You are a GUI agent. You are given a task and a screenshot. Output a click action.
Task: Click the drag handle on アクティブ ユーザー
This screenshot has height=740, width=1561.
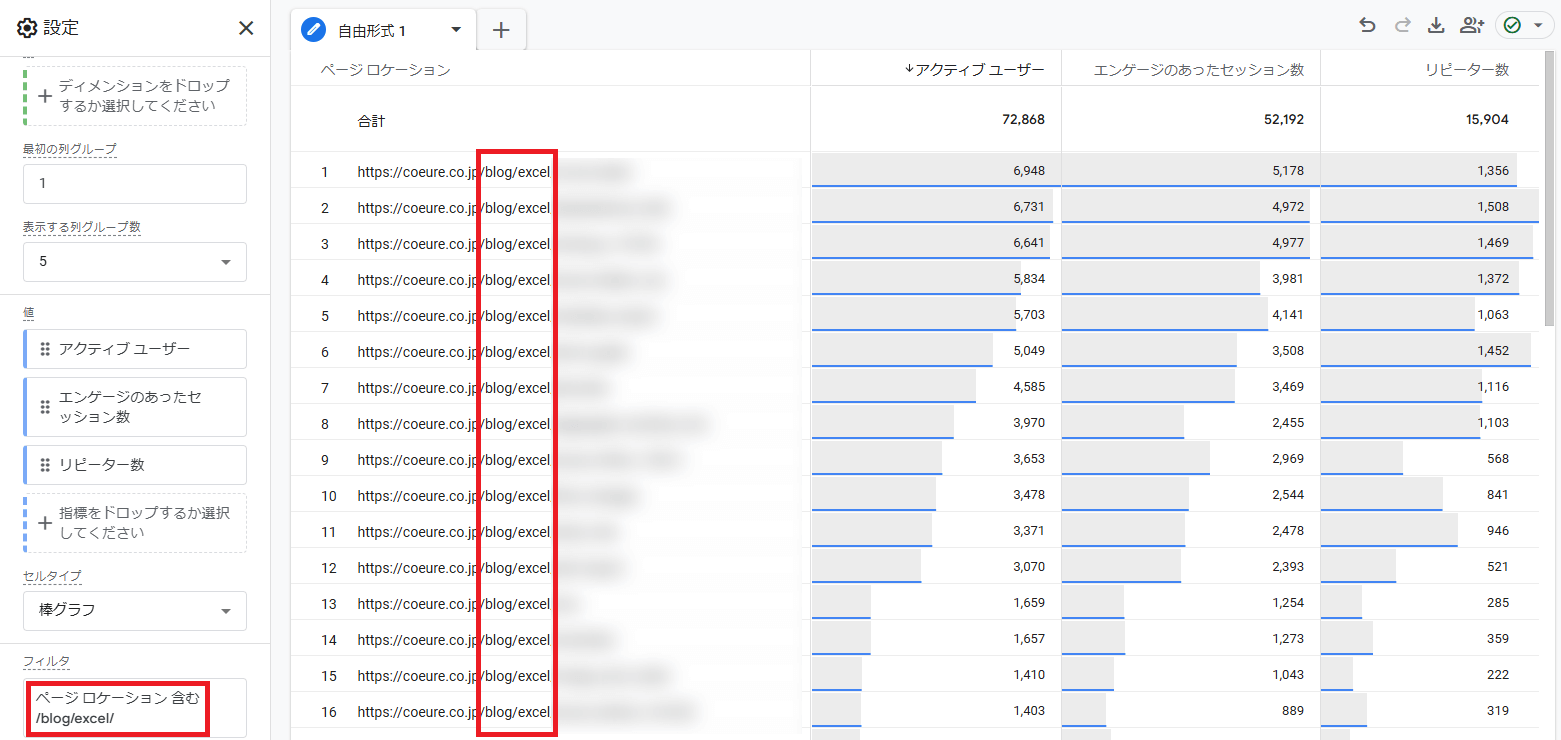pyautogui.click(x=45, y=349)
